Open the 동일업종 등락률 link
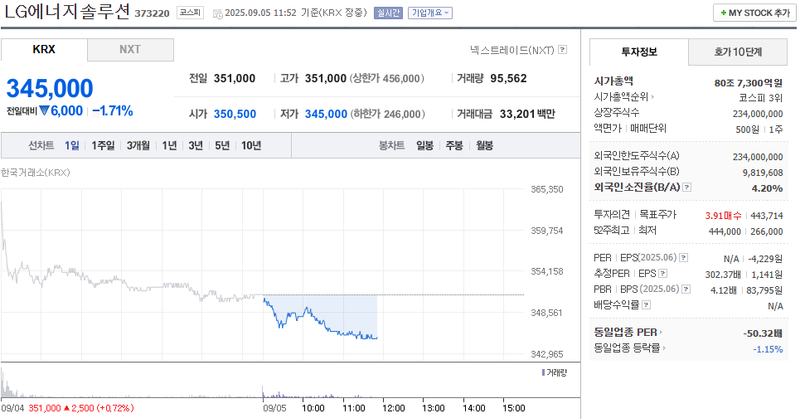This screenshot has height=419, width=800. click(x=630, y=348)
